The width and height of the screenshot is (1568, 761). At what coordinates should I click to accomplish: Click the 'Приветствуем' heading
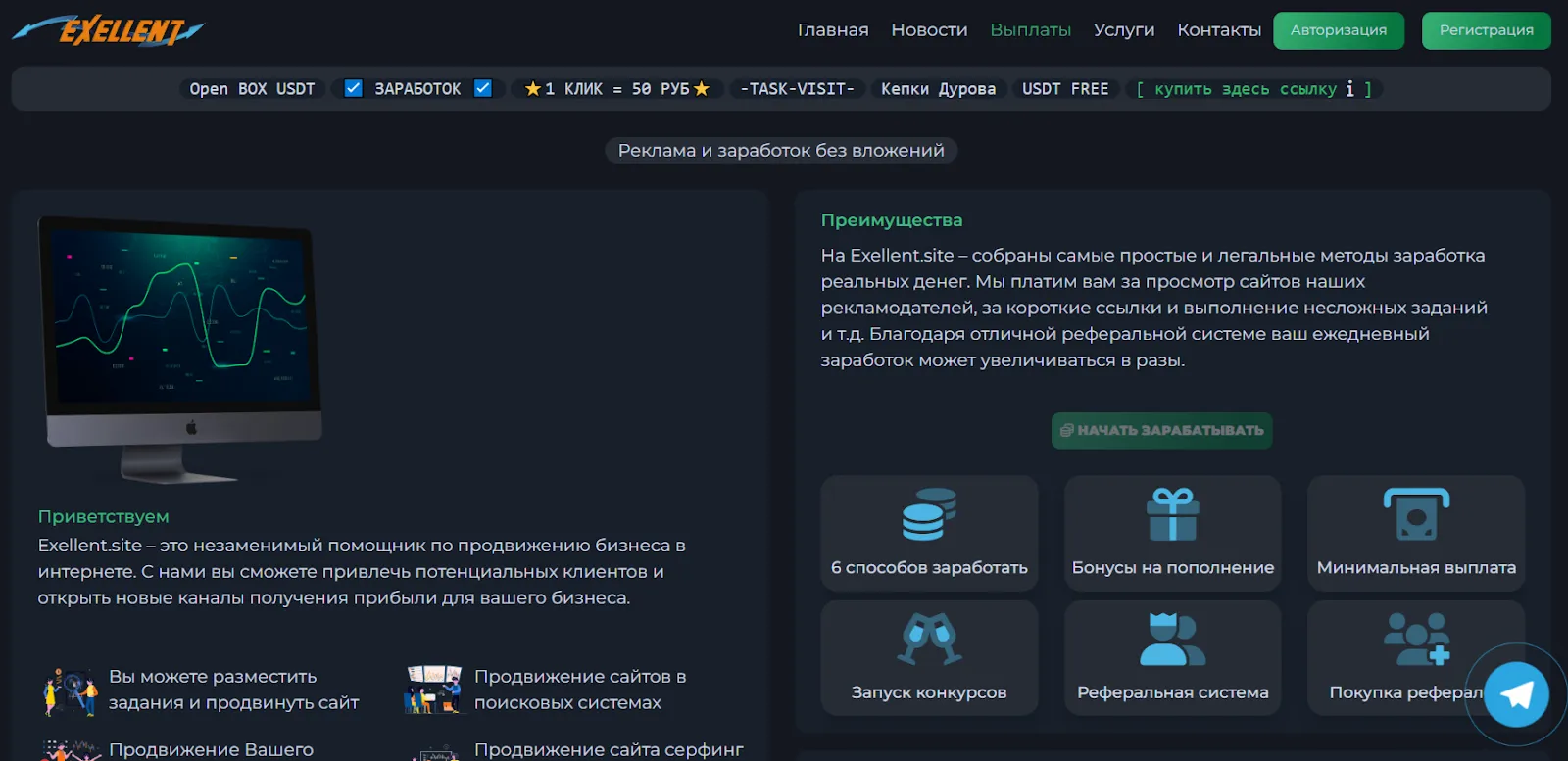click(x=103, y=516)
